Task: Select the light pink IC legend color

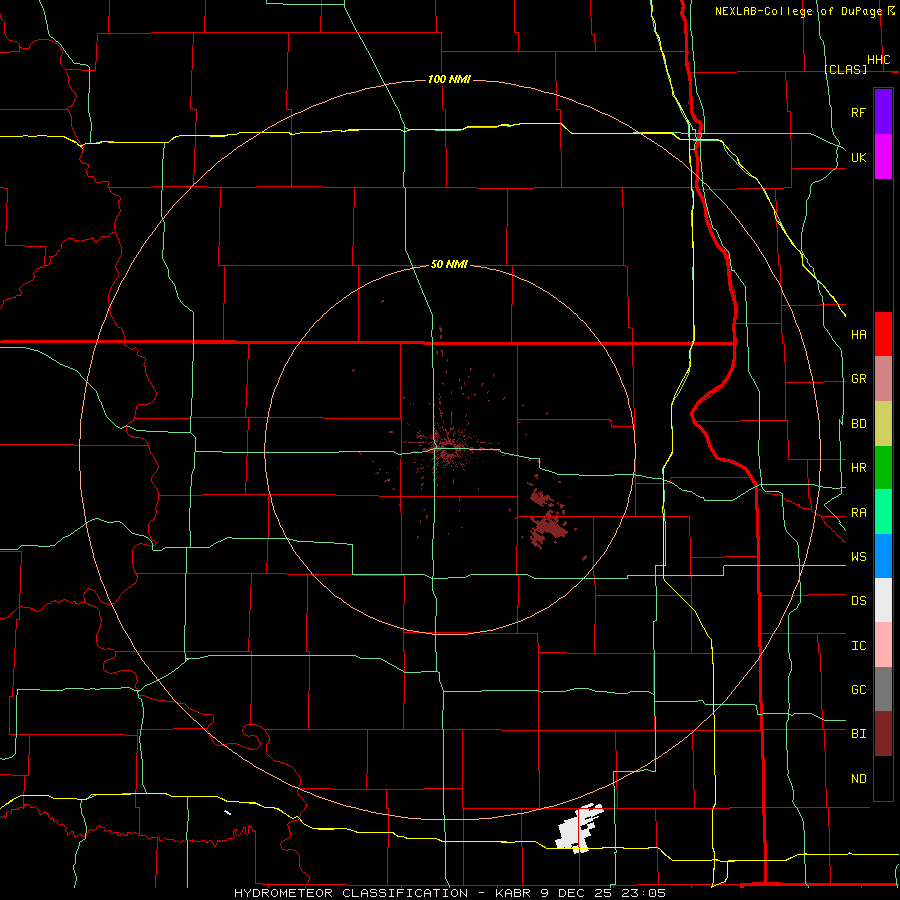Action: coord(883,645)
